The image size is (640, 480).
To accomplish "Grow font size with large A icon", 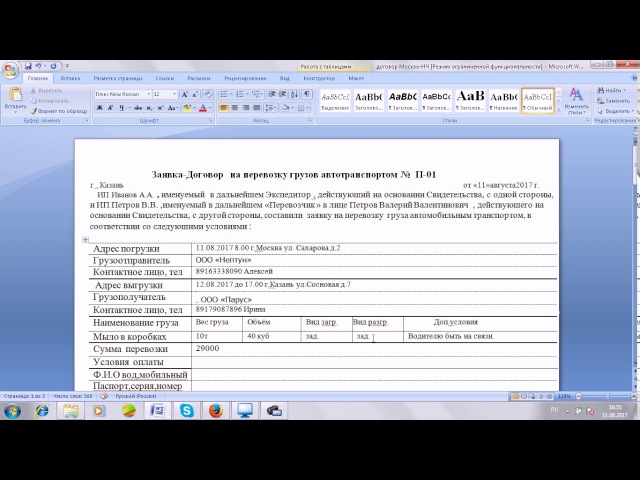I will pyautogui.click(x=184, y=94).
